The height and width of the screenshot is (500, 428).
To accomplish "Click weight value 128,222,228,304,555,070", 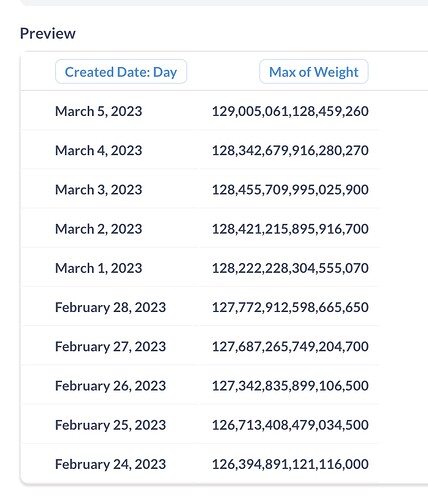I will pyautogui.click(x=290, y=268).
